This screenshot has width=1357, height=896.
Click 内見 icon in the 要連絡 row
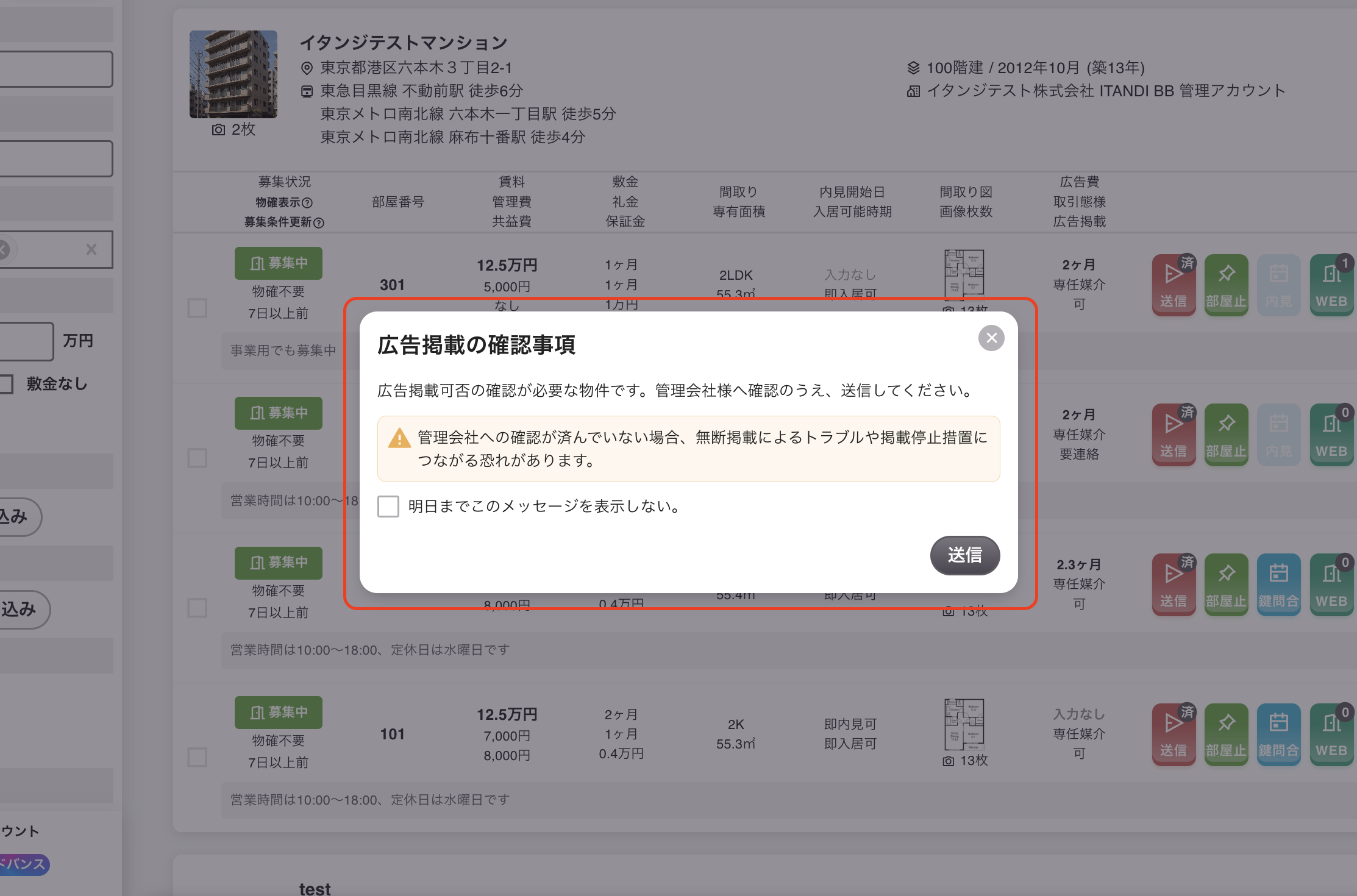(1278, 435)
